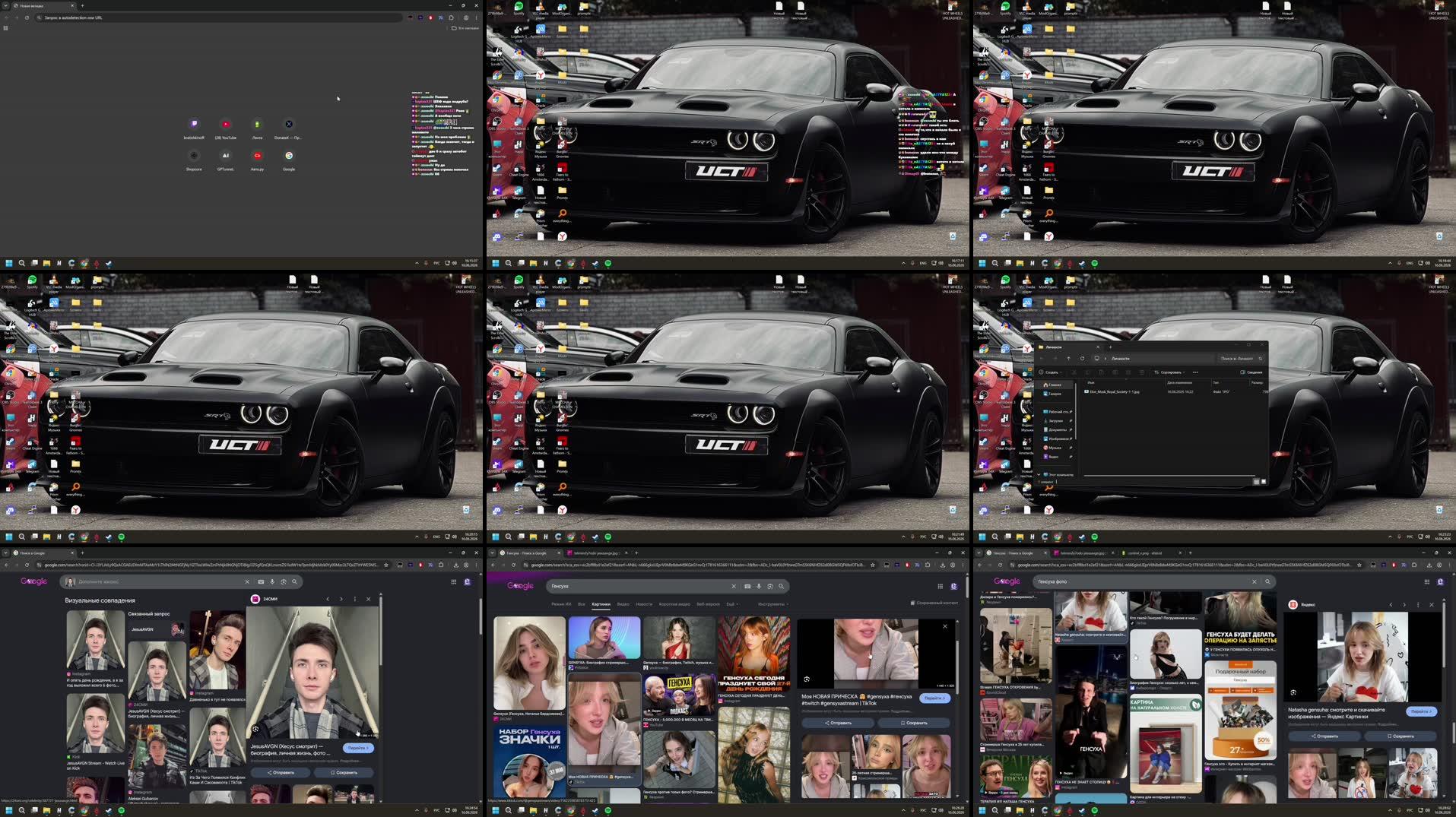Expand Создать dropdown in Личности explorer window

tap(1050, 372)
